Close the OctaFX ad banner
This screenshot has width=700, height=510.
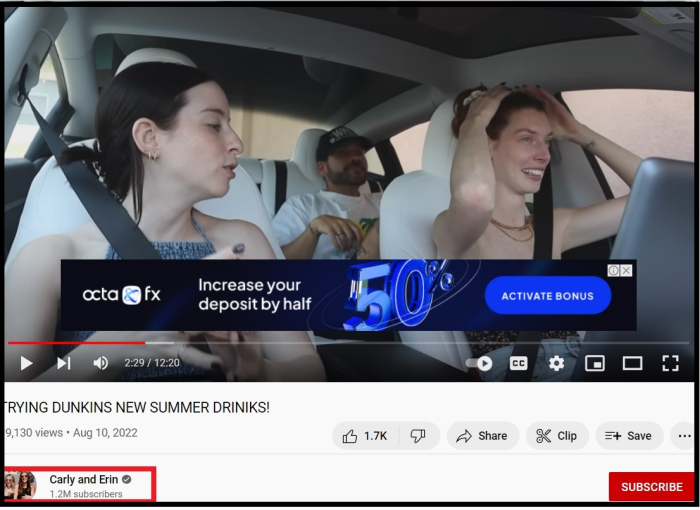[x=627, y=271]
